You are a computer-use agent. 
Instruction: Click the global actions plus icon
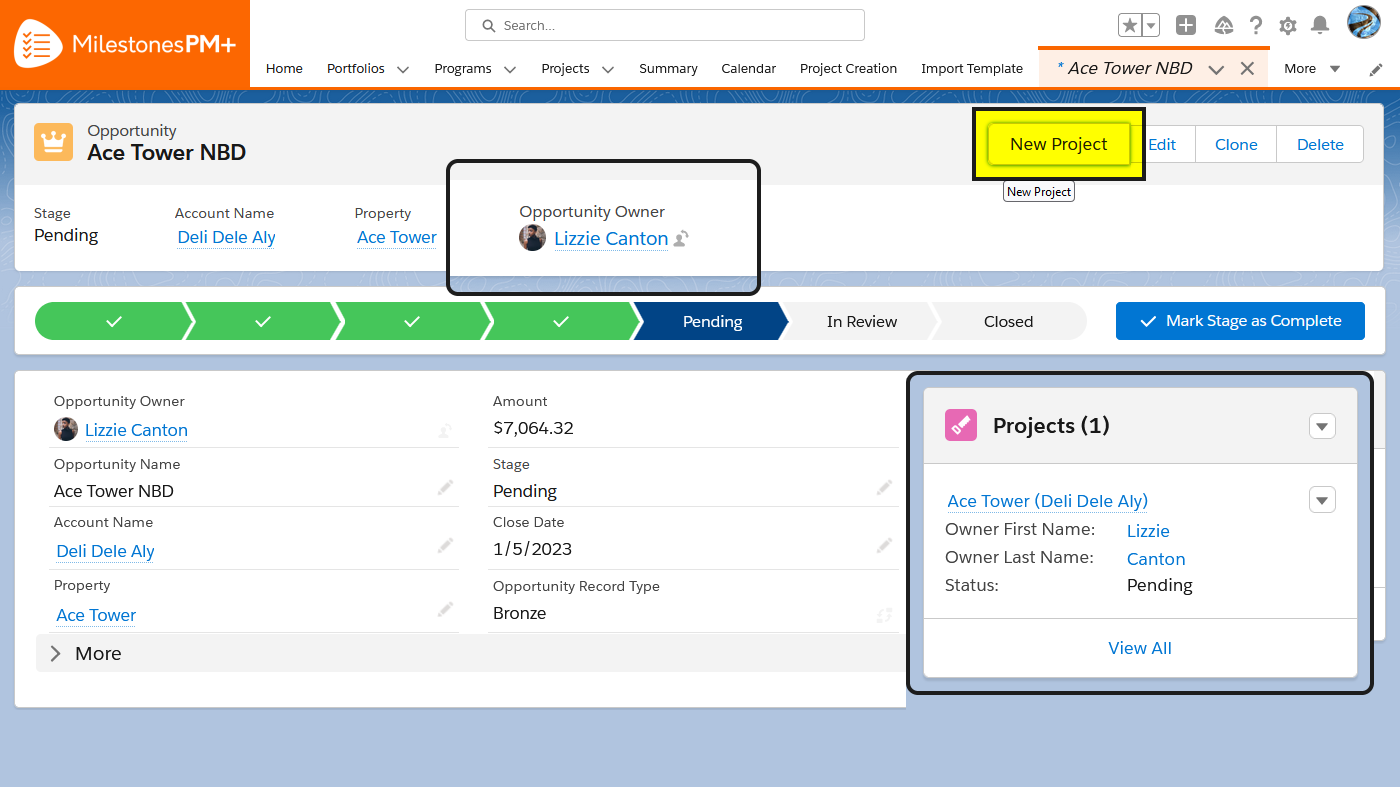[x=1186, y=26]
